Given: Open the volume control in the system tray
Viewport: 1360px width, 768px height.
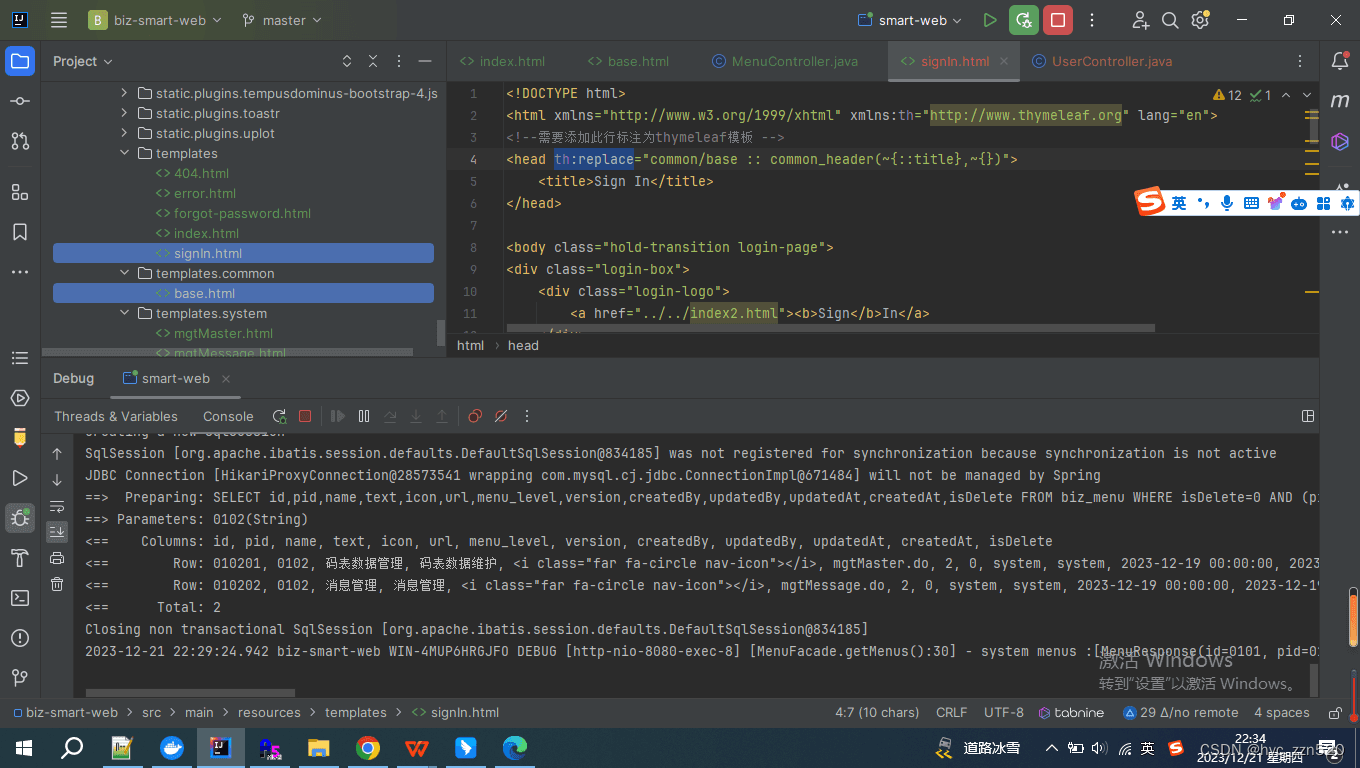Looking at the screenshot, I should [x=1097, y=747].
